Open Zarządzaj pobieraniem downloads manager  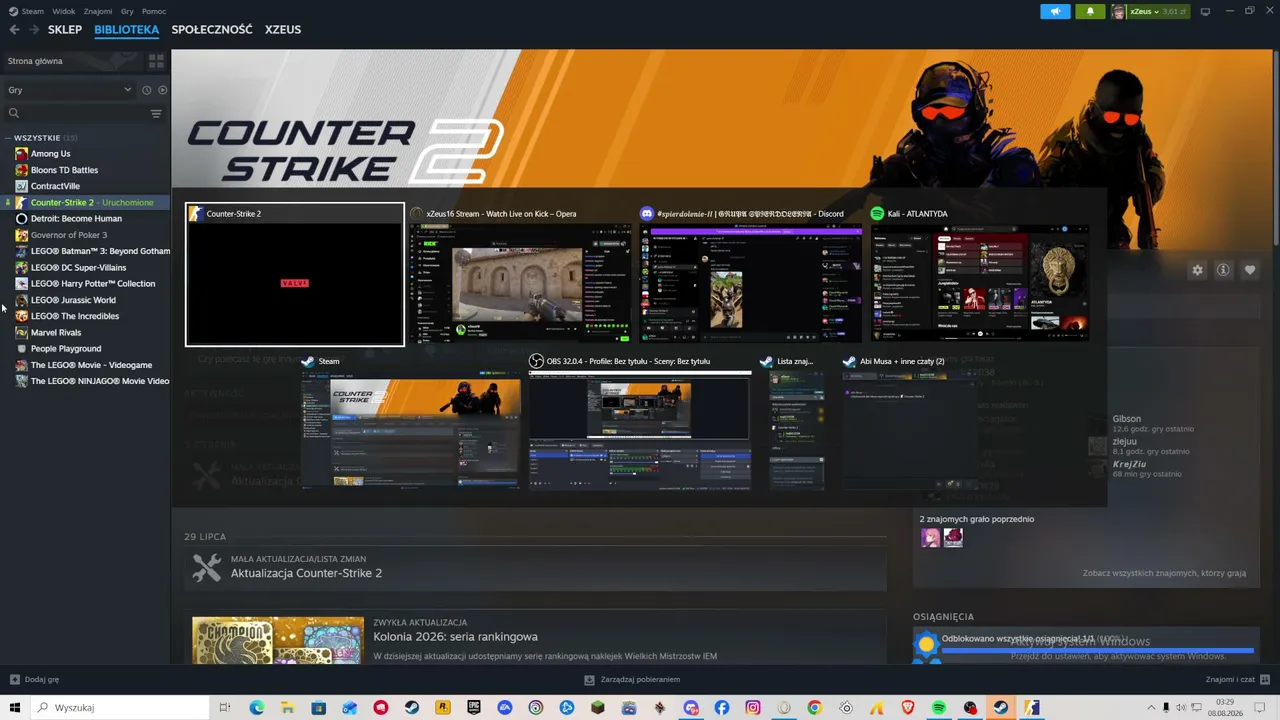pos(632,680)
